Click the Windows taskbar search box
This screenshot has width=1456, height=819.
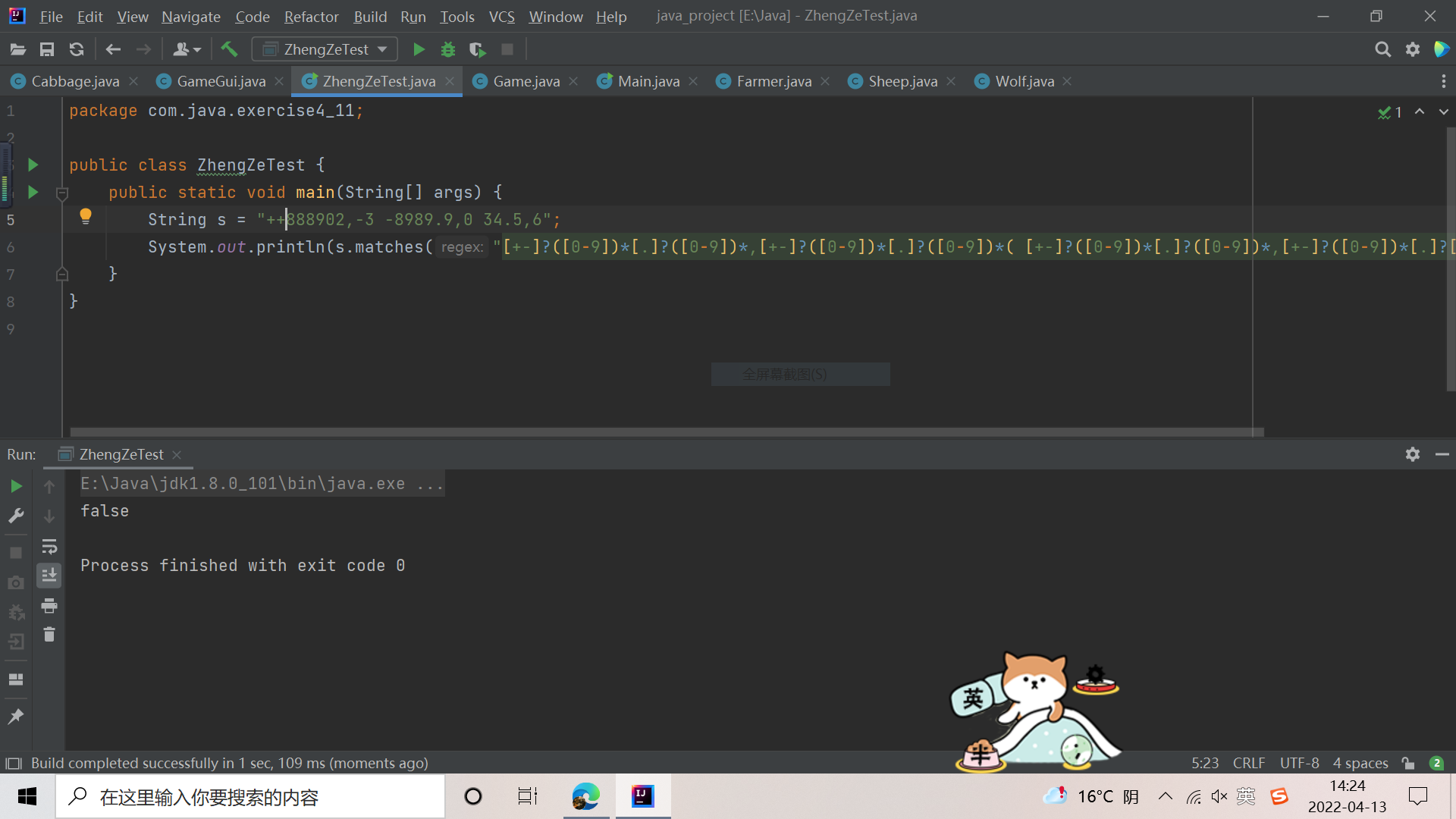(x=250, y=797)
